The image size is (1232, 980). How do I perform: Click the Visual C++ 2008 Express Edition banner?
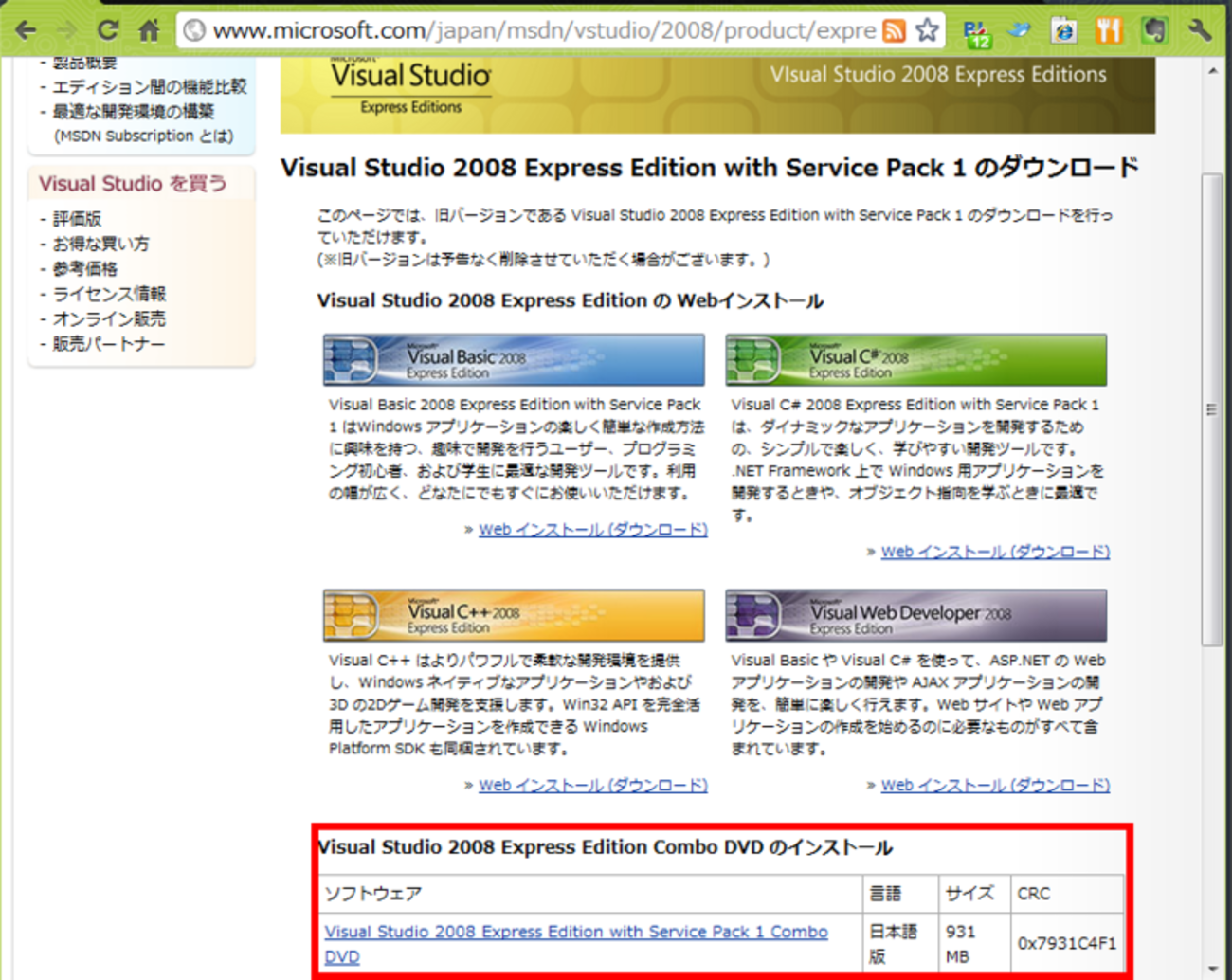coord(514,616)
